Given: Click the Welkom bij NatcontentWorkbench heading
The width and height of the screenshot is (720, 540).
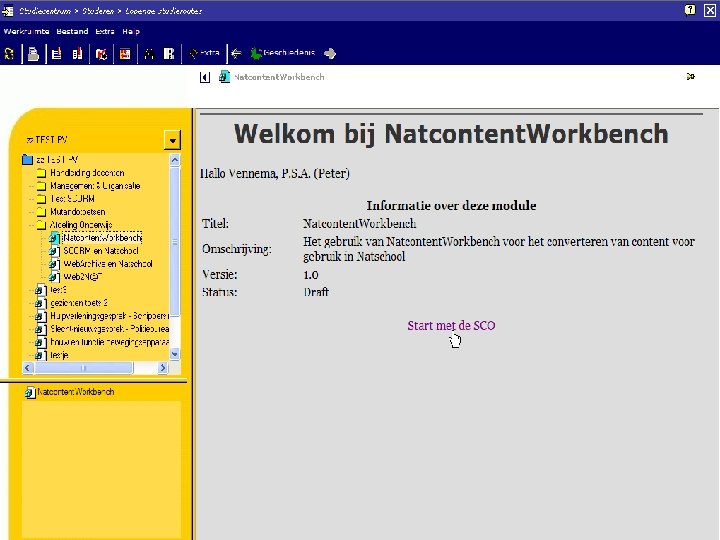Looking at the screenshot, I should (x=451, y=134).
